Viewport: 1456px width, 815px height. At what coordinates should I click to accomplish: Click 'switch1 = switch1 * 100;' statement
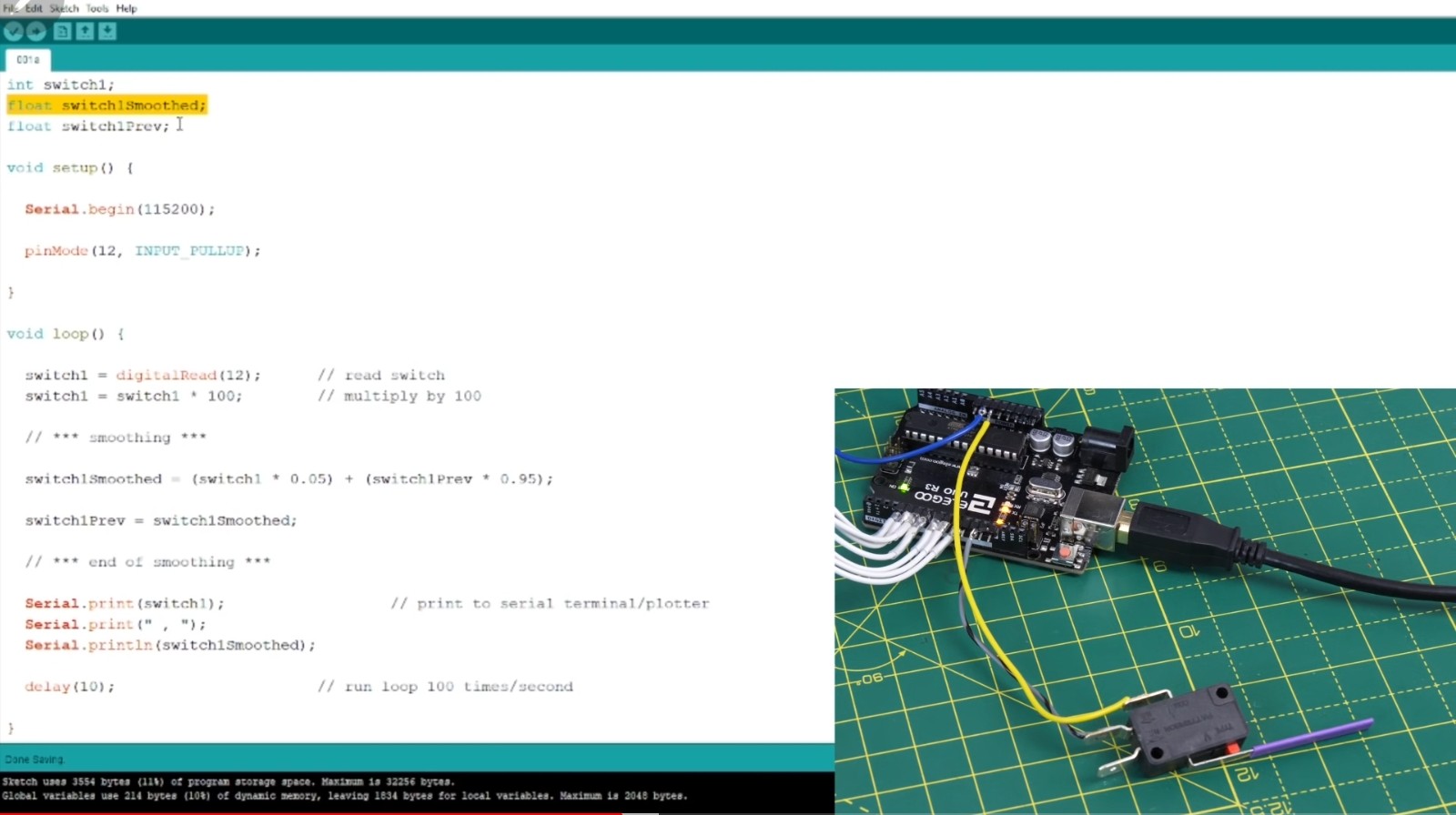pos(134,397)
